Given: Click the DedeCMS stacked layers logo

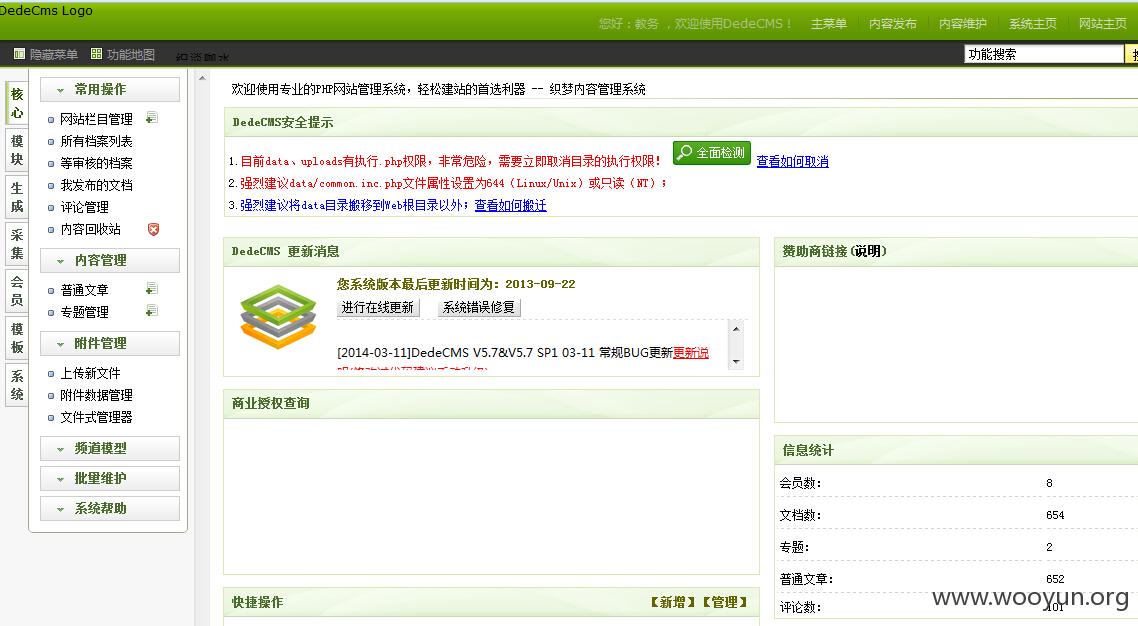Looking at the screenshot, I should click(x=279, y=316).
